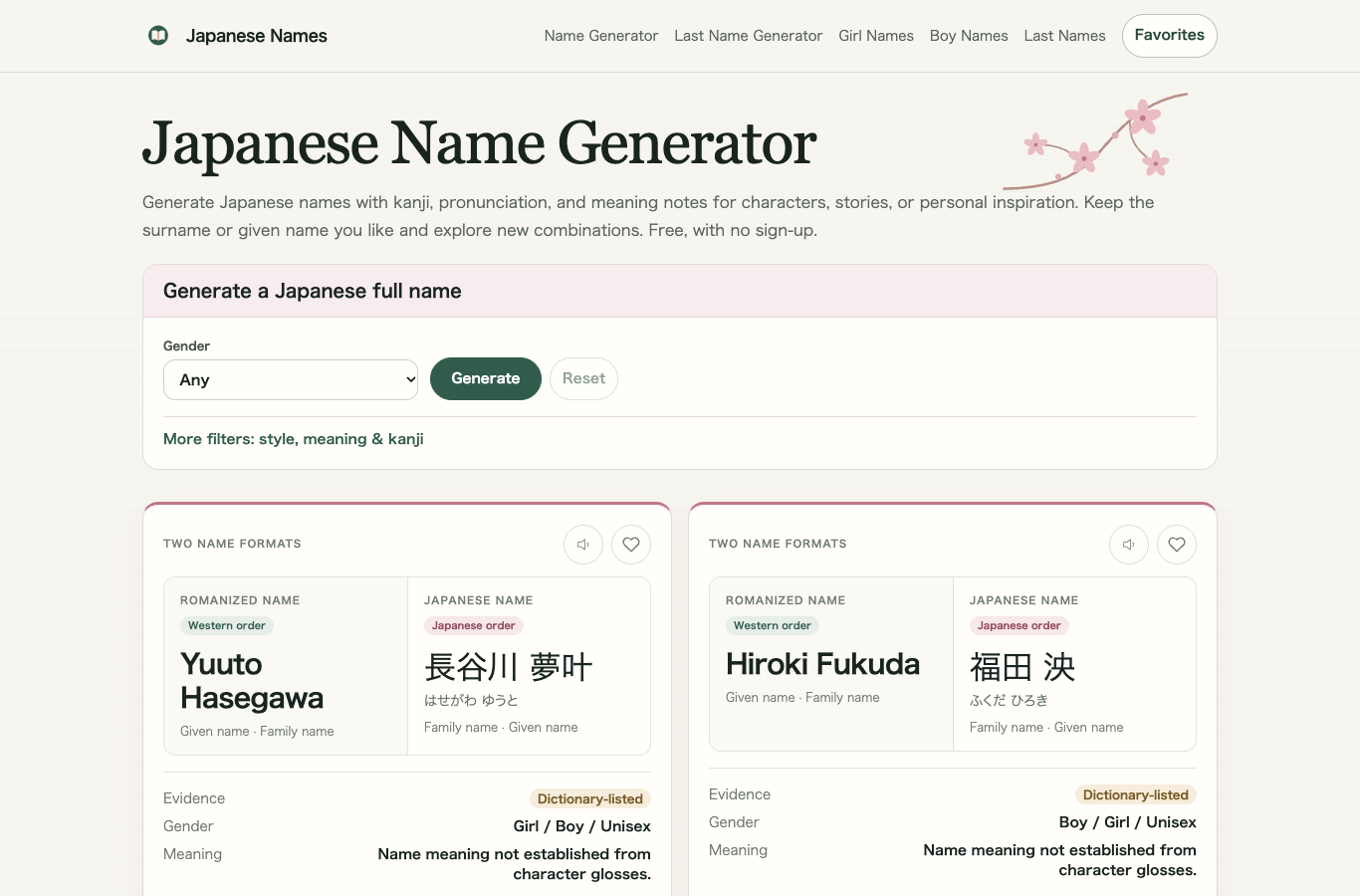1360x896 pixels.
Task: Click the Girl / Boy / Unisex gender value
Action: click(582, 826)
